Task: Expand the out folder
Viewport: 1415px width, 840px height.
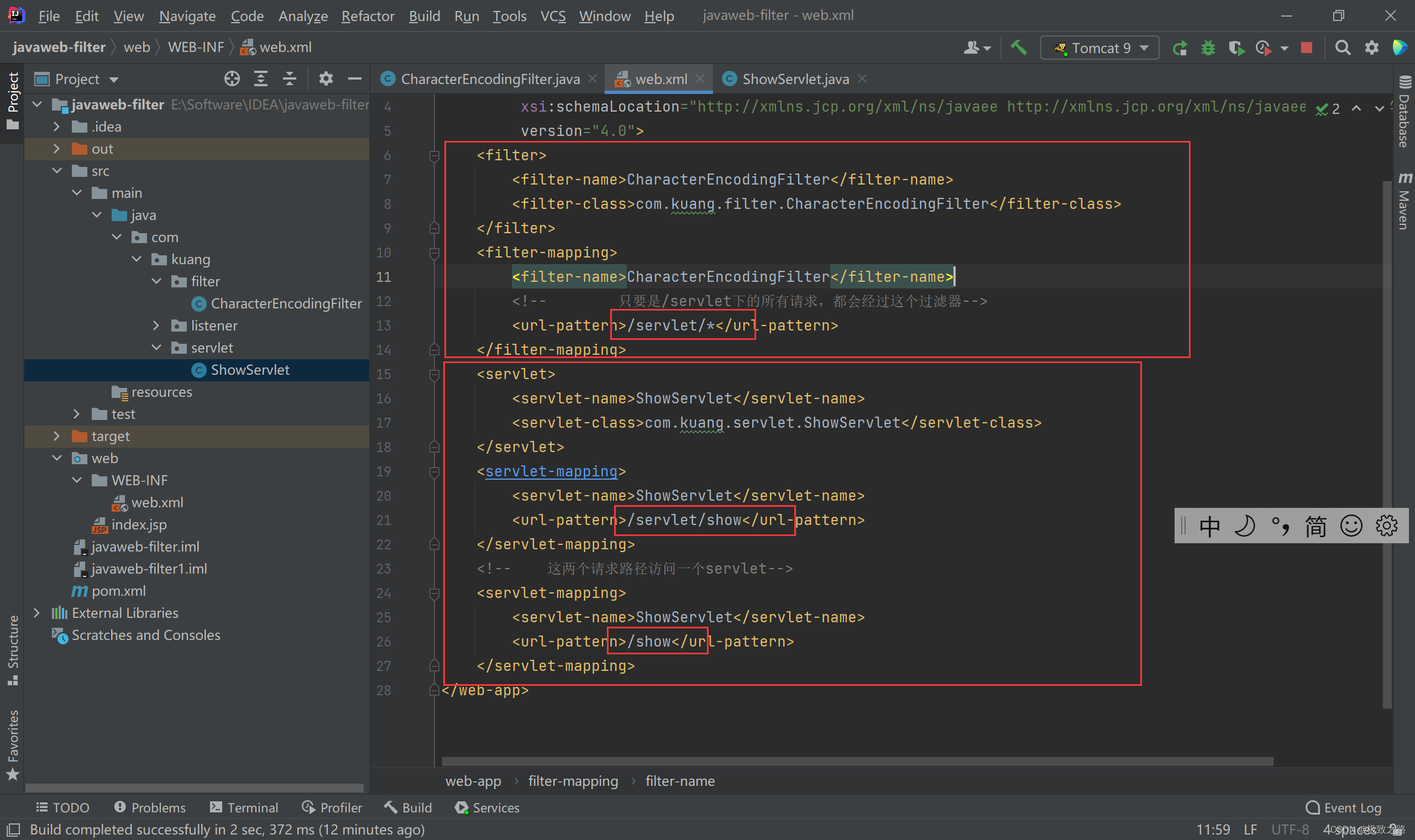Action: (56, 149)
